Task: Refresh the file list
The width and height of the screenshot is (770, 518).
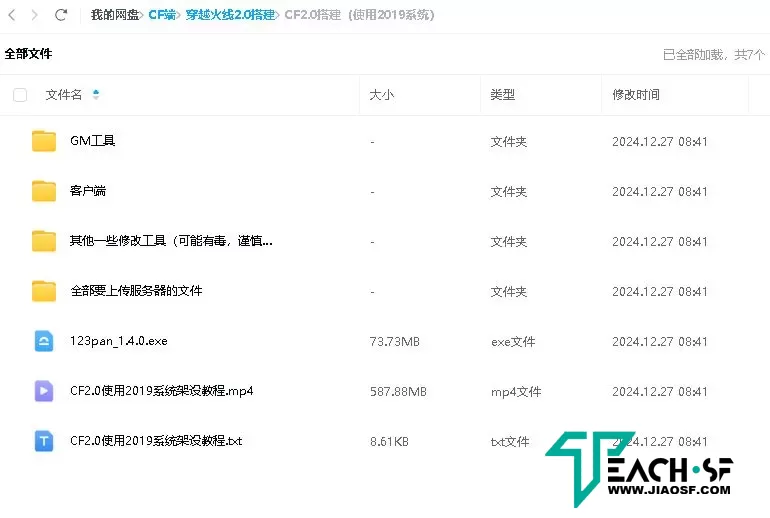Action: [x=61, y=15]
